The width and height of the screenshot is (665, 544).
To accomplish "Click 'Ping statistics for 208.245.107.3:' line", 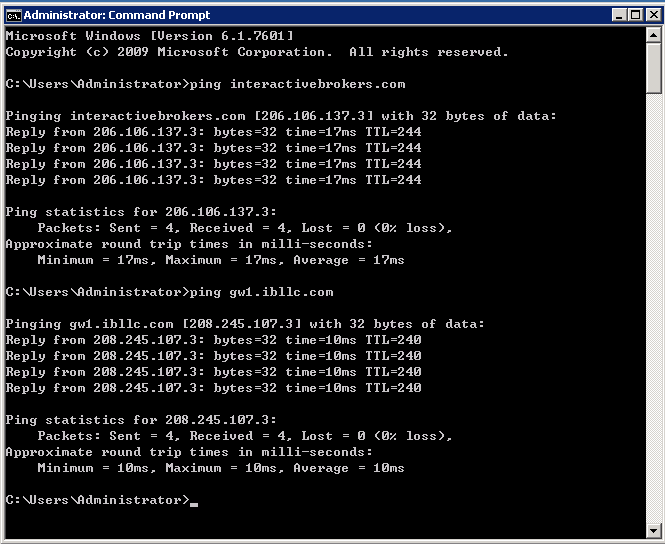I will click(141, 420).
